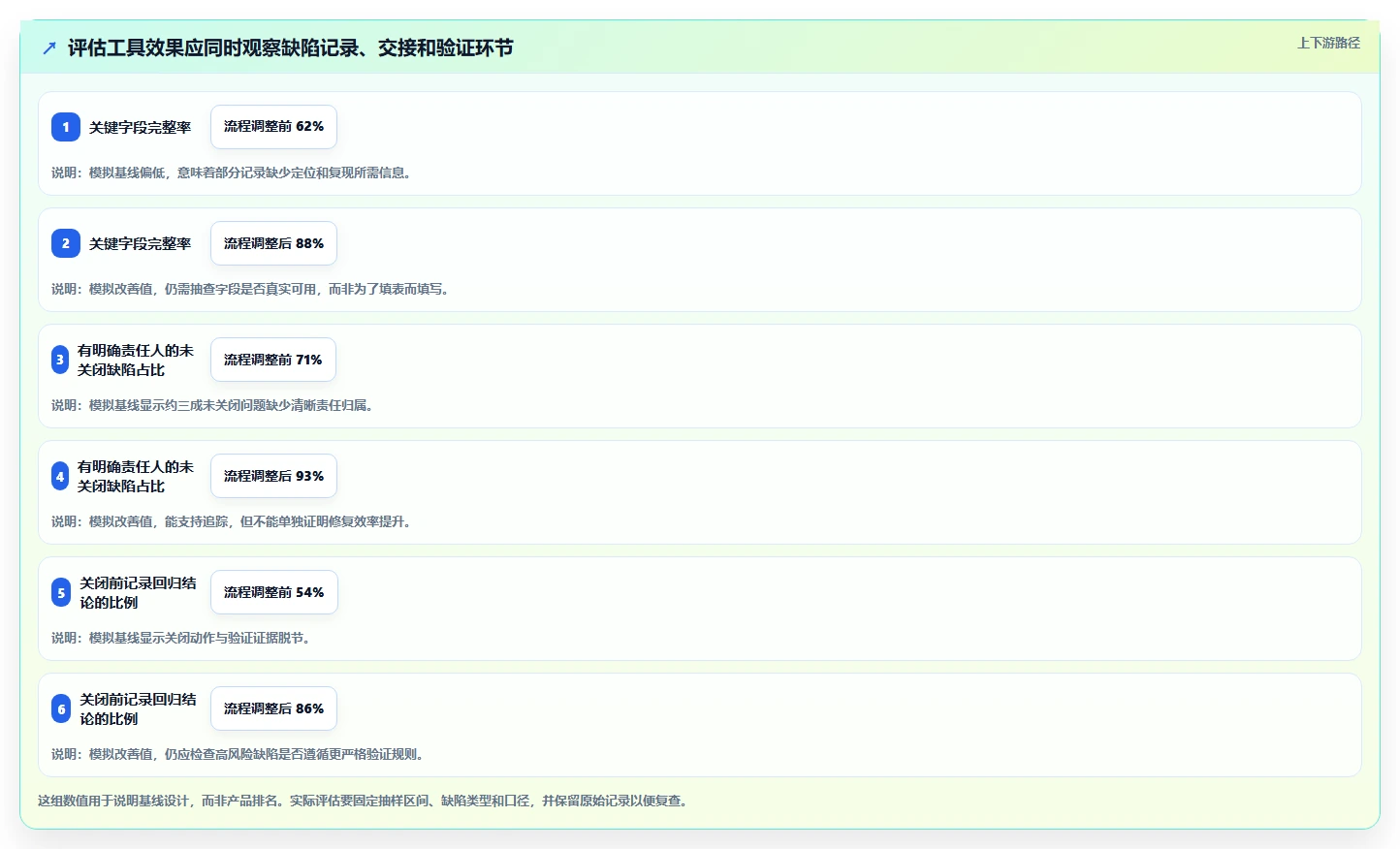The image size is (1400, 849).
Task: Select number badge 6
Action: tap(61, 708)
